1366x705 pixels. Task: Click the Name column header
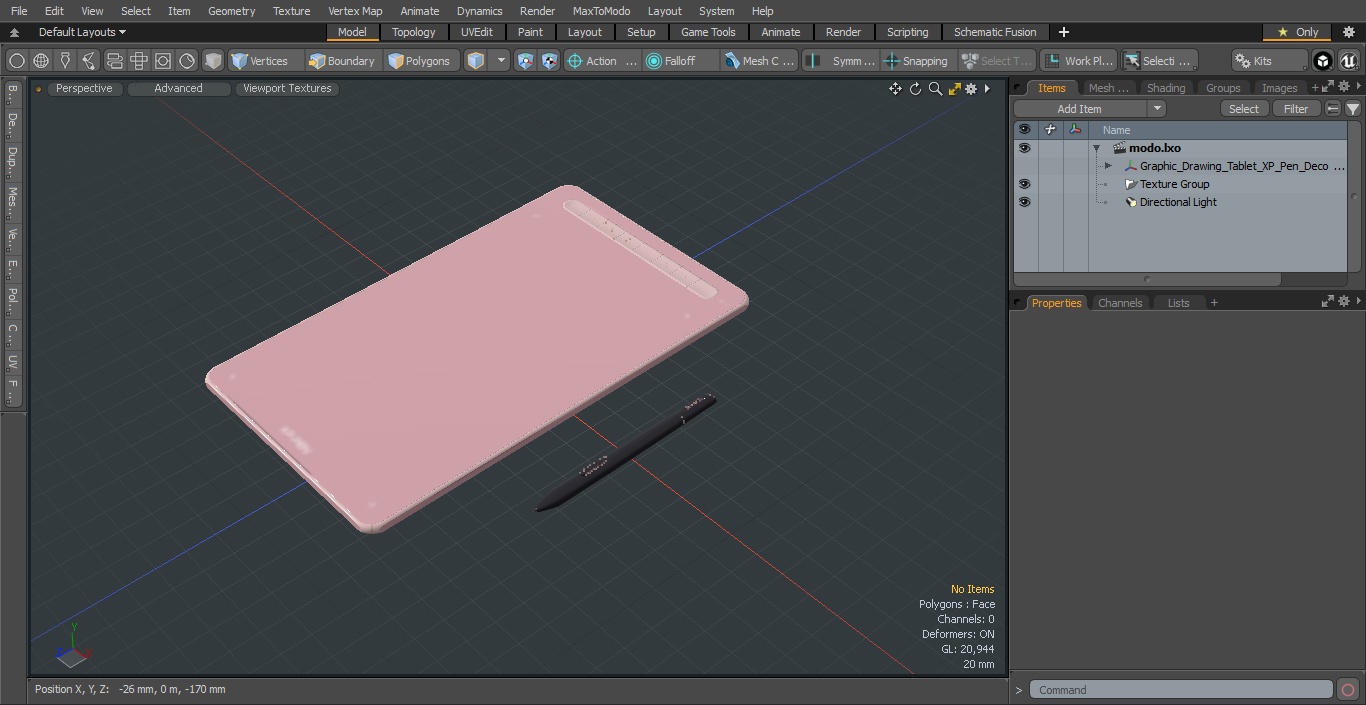pos(1117,130)
